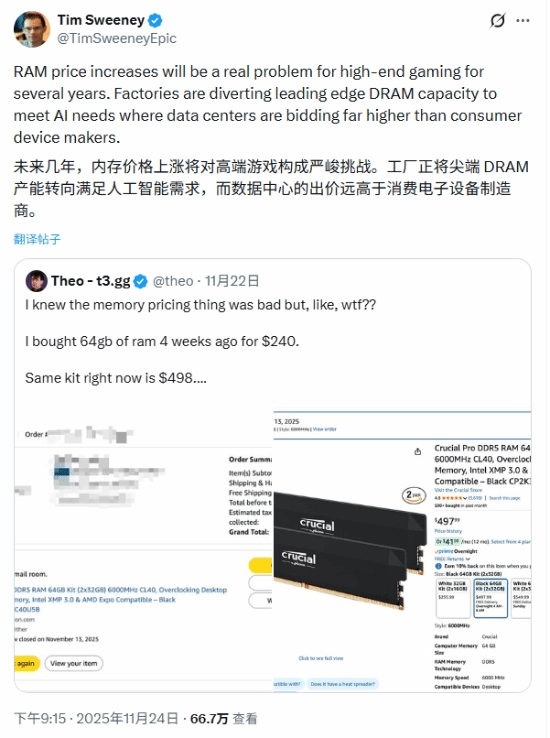Click Theo's avatar in the quoted post
This screenshot has width=550, height=738.
tap(36, 281)
